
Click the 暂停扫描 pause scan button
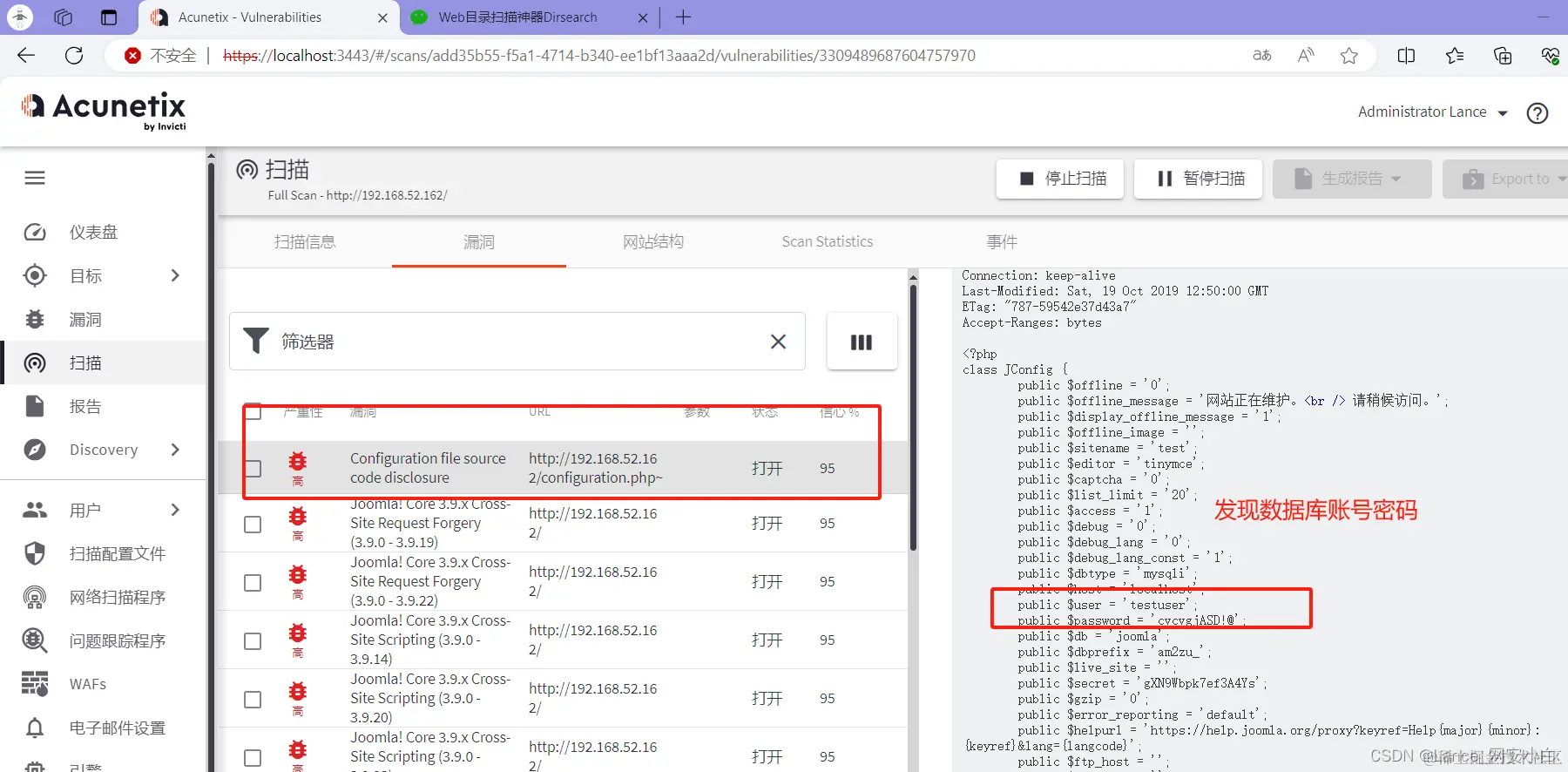coord(1199,179)
